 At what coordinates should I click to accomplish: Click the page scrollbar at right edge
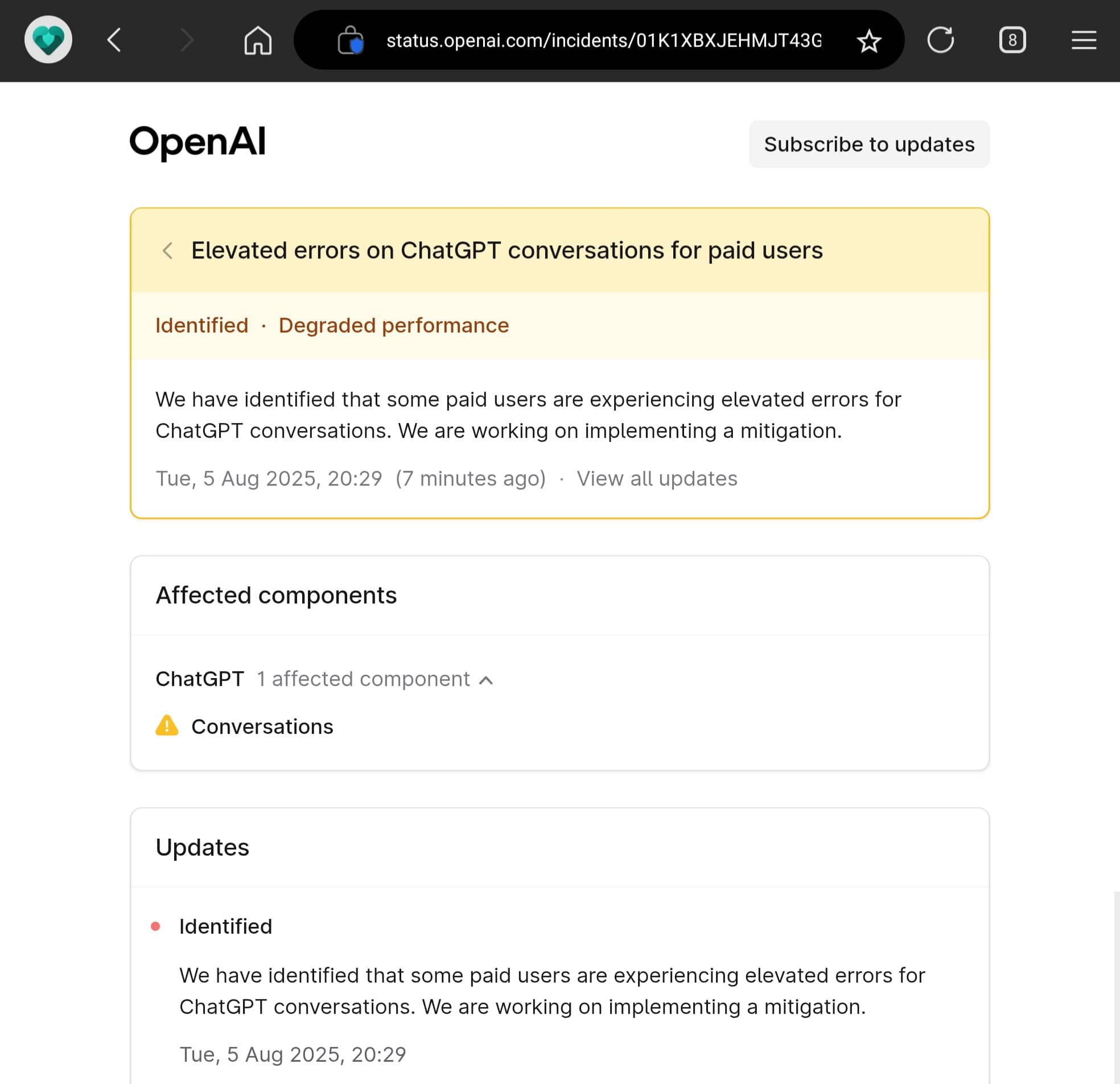(1117, 987)
